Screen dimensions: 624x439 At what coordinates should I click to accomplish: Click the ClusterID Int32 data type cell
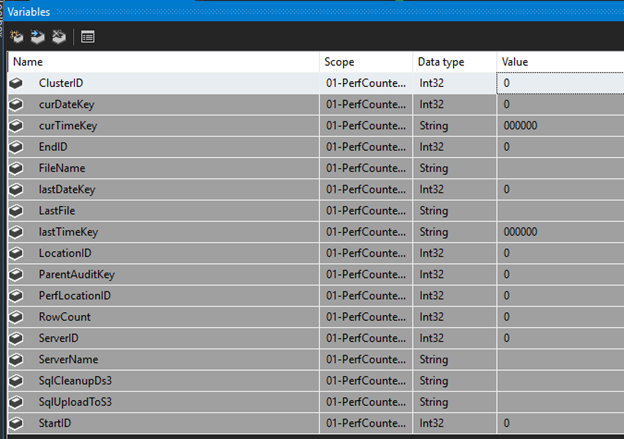(x=455, y=83)
